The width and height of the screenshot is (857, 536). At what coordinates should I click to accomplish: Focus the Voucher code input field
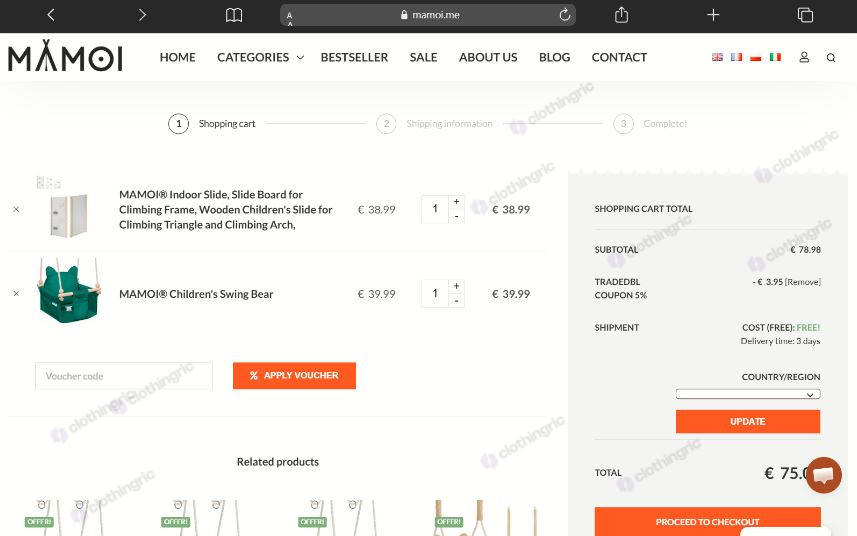coord(124,376)
